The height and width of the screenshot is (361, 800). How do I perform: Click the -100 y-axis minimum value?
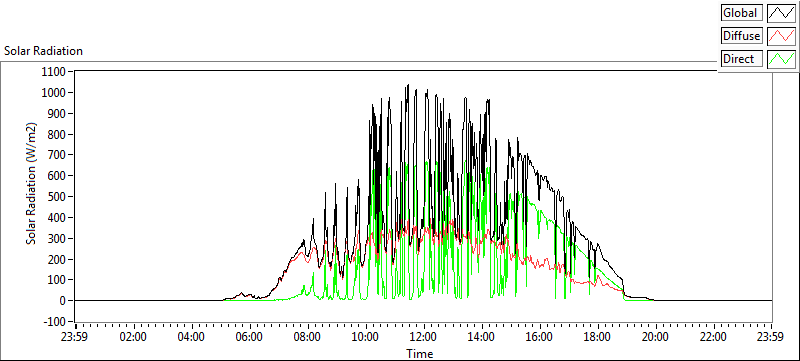point(56,322)
